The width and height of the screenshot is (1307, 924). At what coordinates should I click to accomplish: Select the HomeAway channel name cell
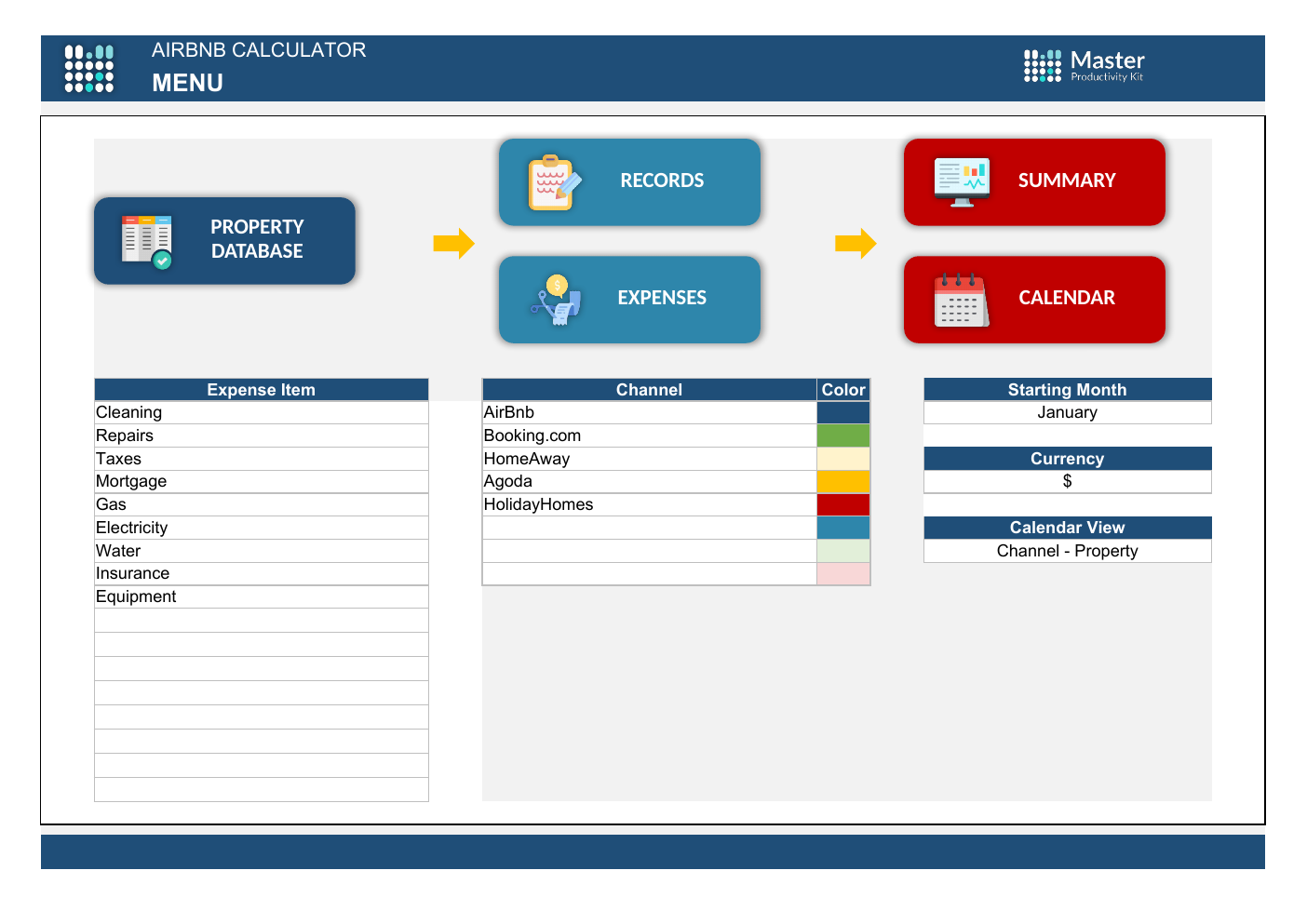coord(650,459)
